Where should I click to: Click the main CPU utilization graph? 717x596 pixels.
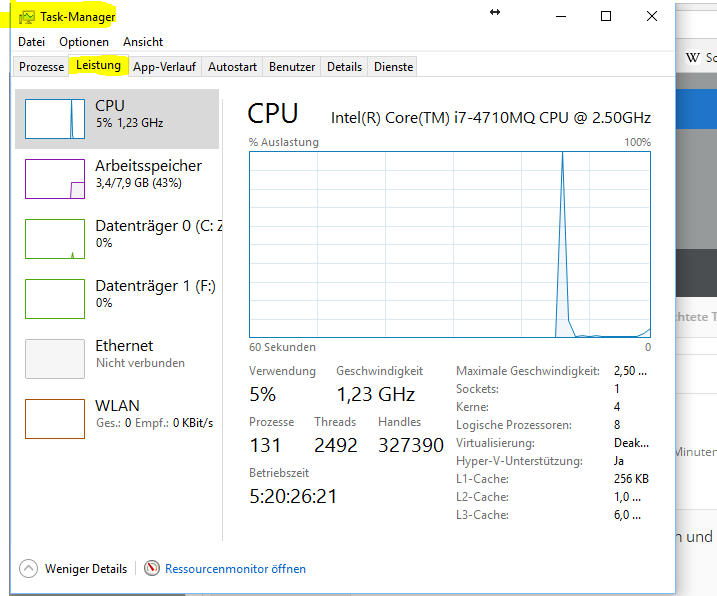tap(449, 244)
